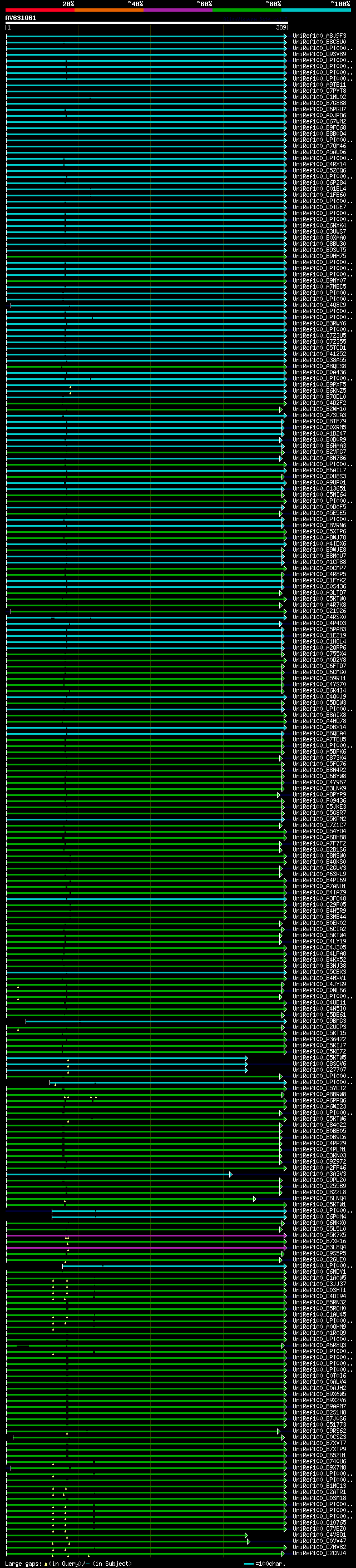
Task: Open hit UniRef100_C5JKE3
Action: pyautogui.click(x=319, y=807)
